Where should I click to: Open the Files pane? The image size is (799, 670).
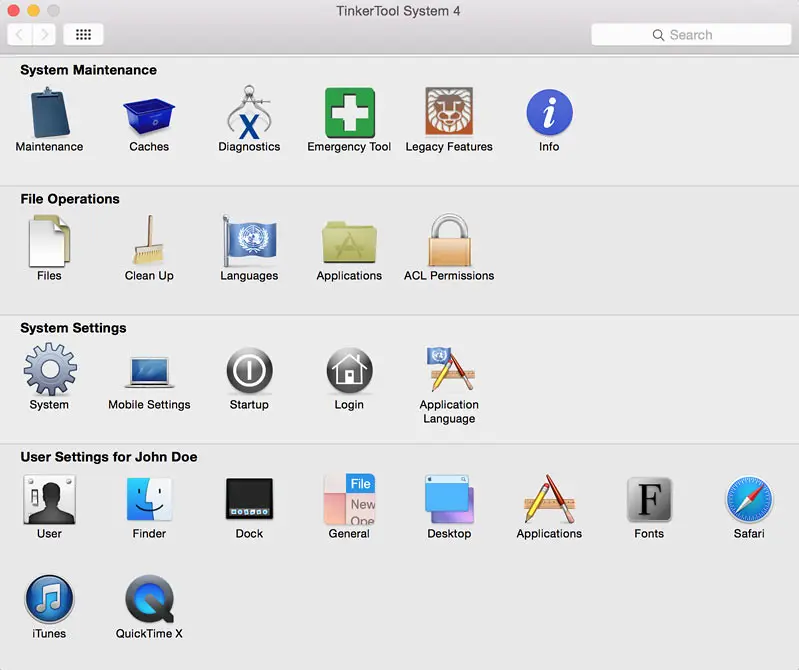click(x=49, y=240)
